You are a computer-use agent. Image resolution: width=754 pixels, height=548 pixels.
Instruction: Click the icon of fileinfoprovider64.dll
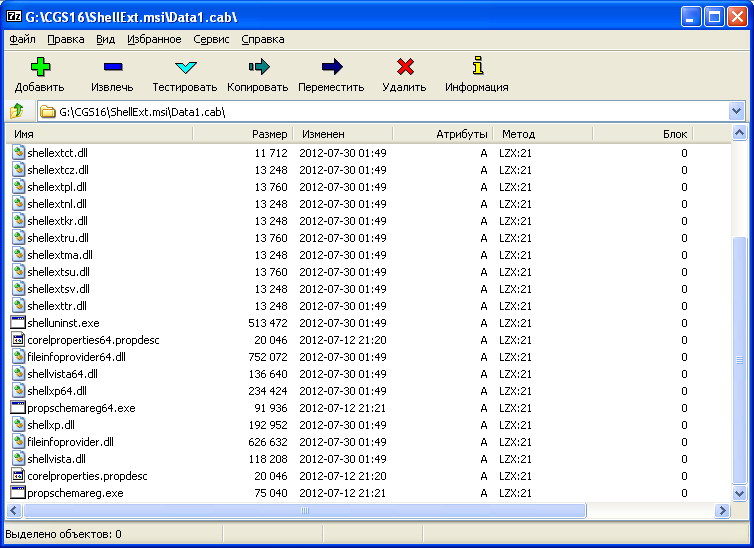tap(18, 356)
